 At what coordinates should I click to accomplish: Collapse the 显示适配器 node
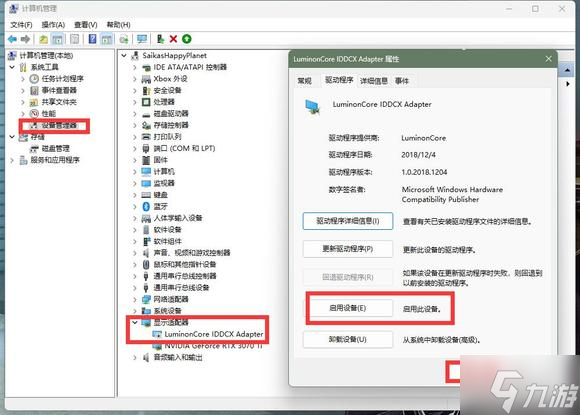(135, 323)
